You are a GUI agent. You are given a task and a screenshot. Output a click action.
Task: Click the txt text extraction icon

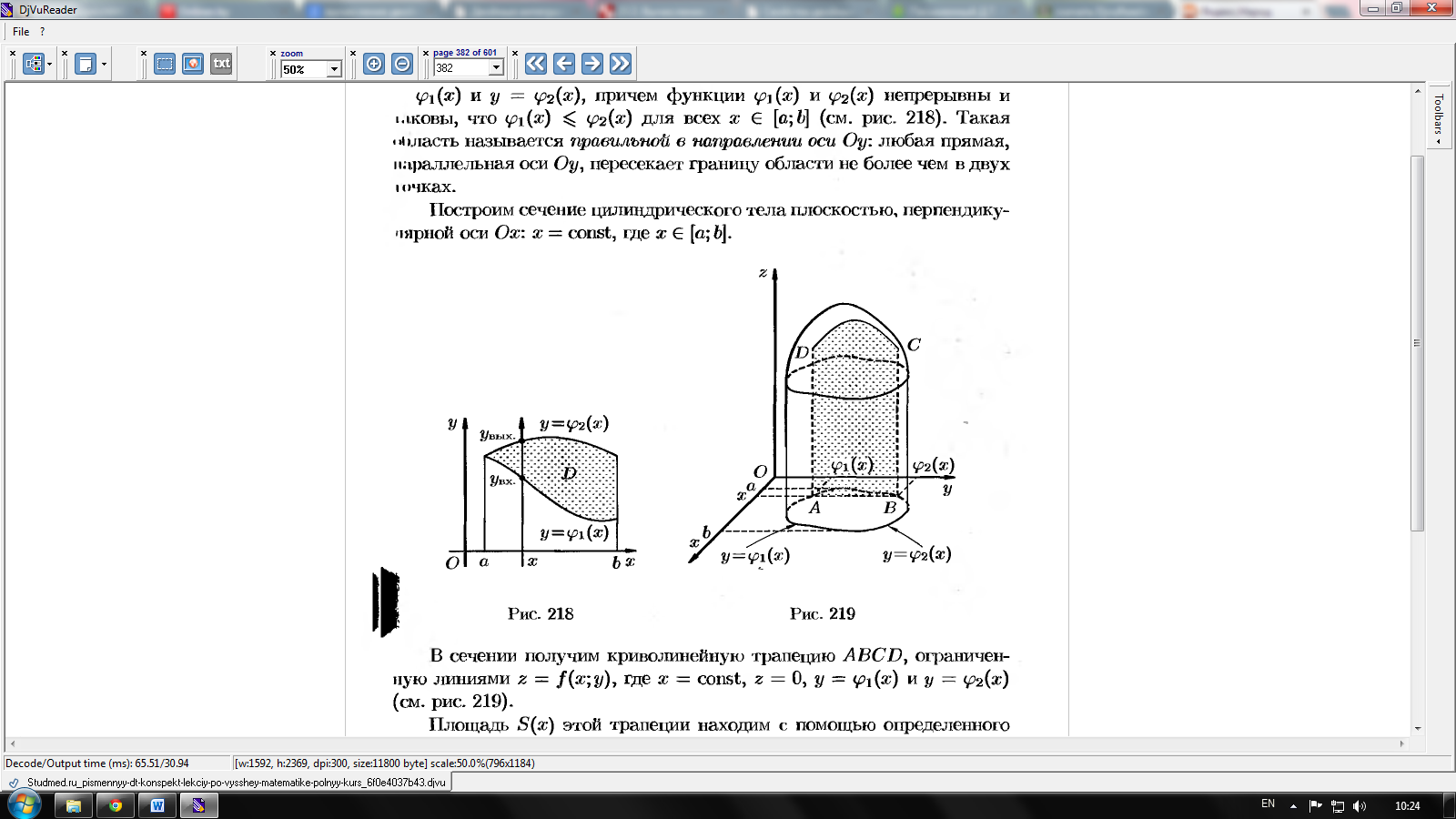(x=221, y=64)
